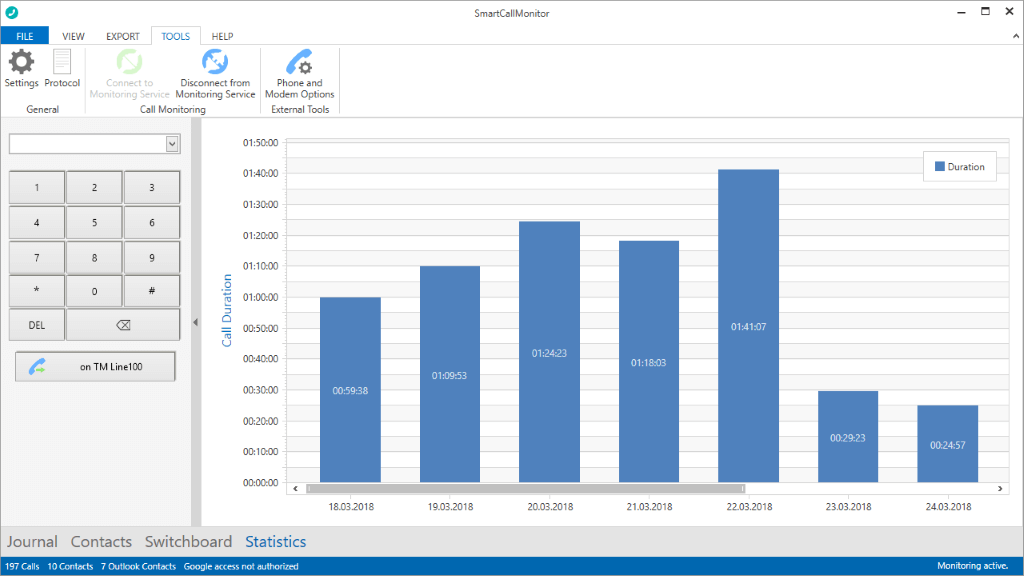
Task: Click the 22.03.2018 date axis label
Action: point(749,506)
